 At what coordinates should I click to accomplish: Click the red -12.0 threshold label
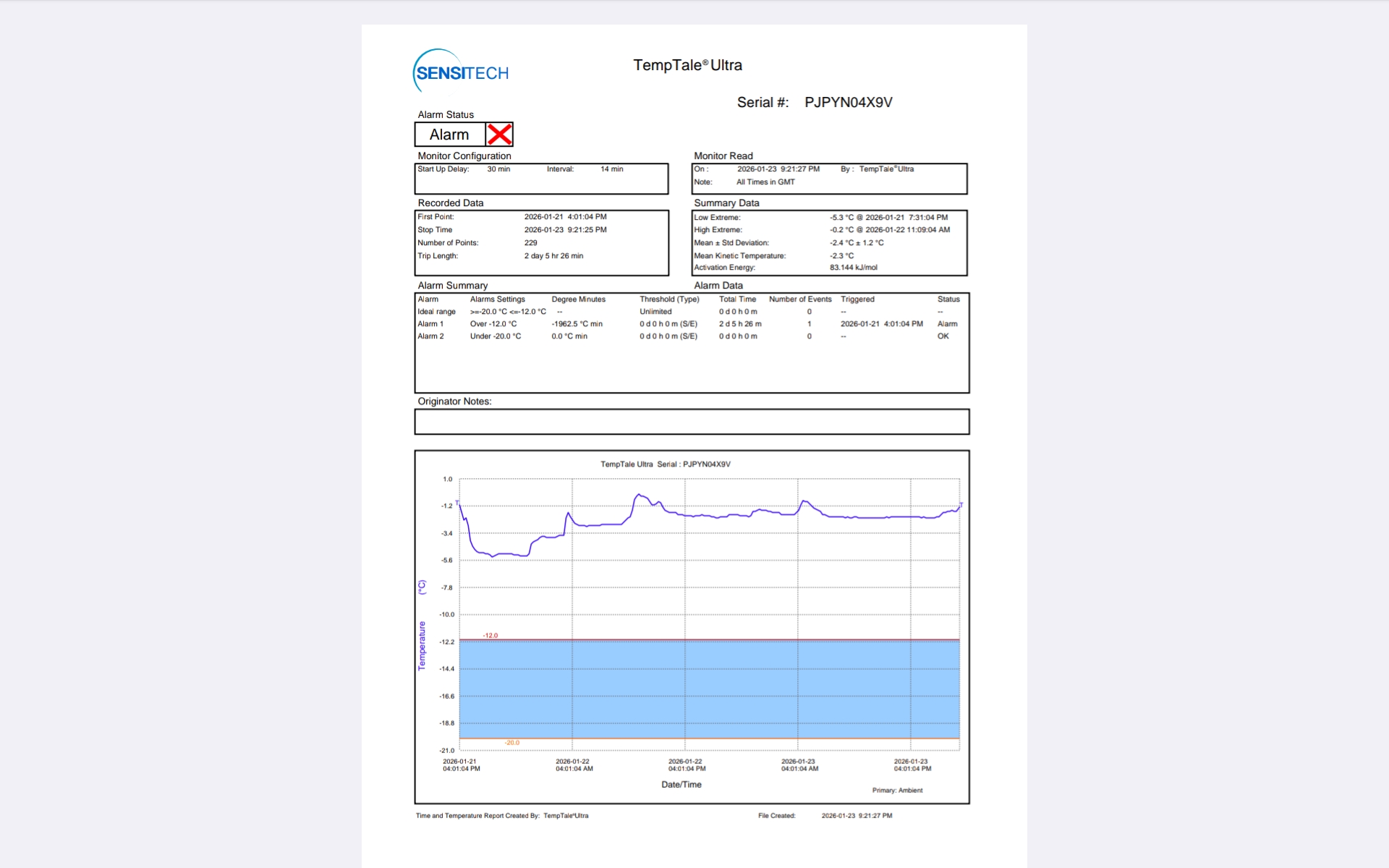pos(490,636)
